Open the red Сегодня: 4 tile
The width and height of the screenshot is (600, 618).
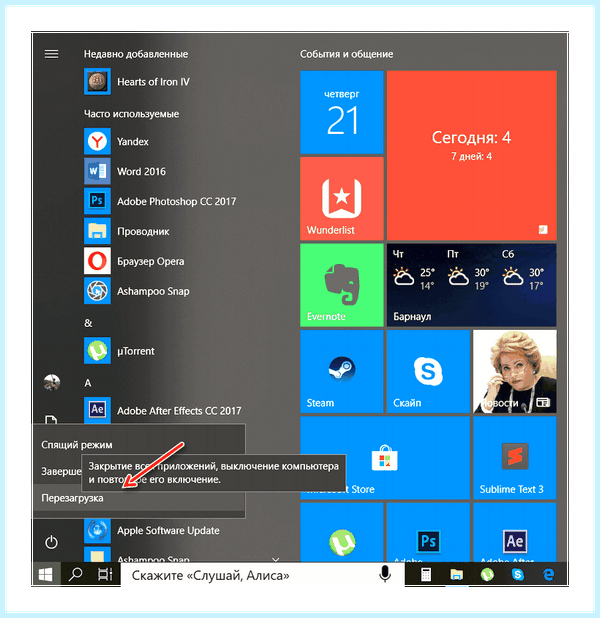coord(471,155)
